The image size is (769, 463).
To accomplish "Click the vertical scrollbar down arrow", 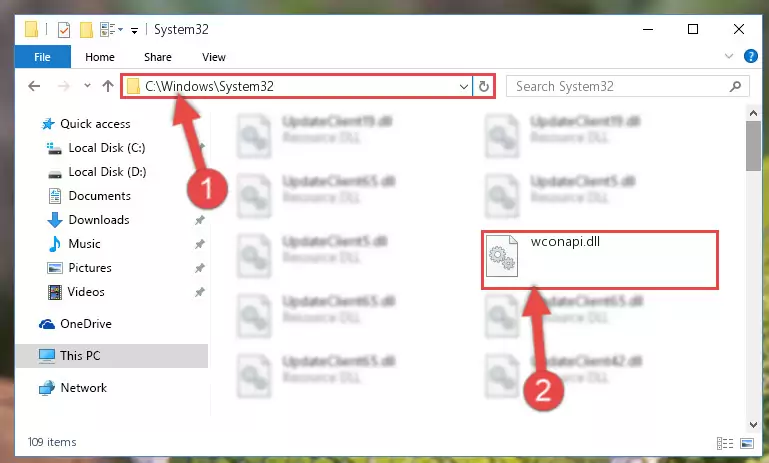I will pos(753,425).
